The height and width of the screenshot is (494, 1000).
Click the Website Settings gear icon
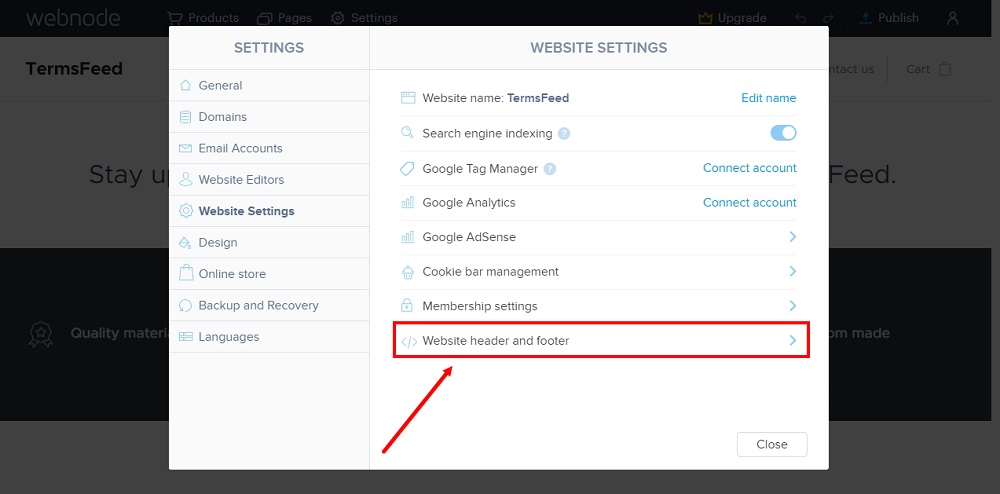point(186,211)
